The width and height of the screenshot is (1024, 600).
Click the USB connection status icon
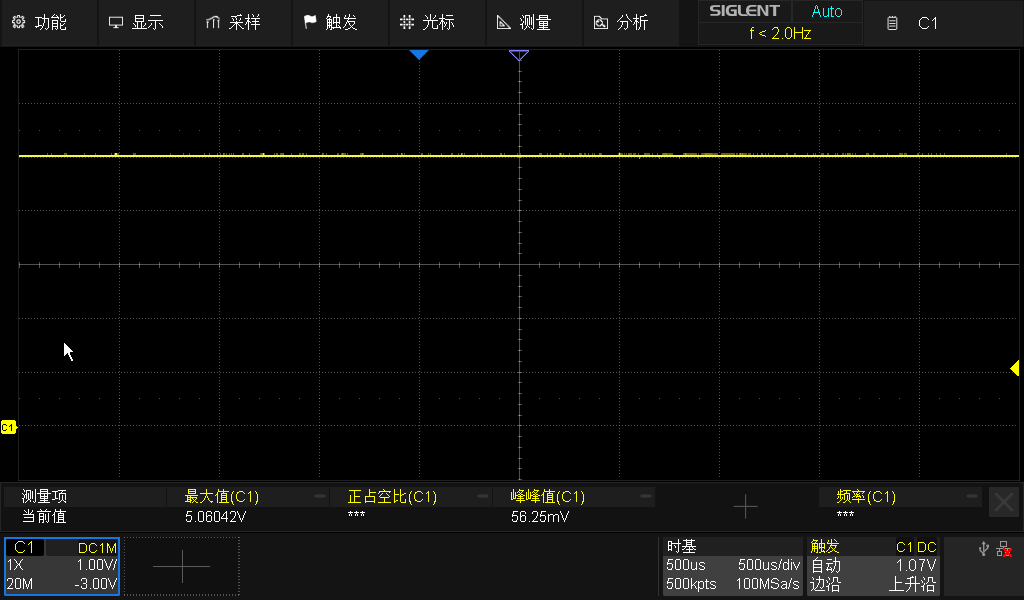pos(984,549)
